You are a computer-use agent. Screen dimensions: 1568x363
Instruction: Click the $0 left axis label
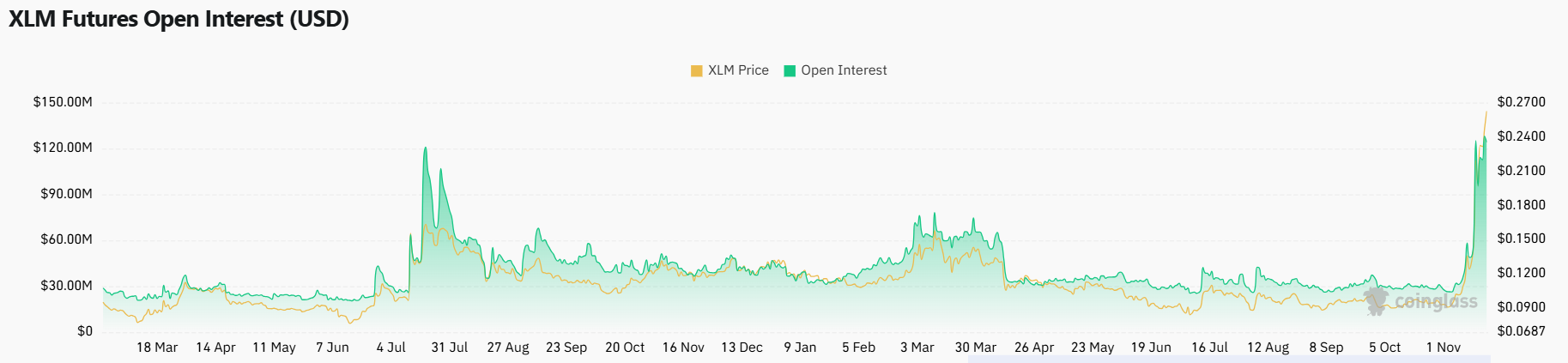[84, 331]
